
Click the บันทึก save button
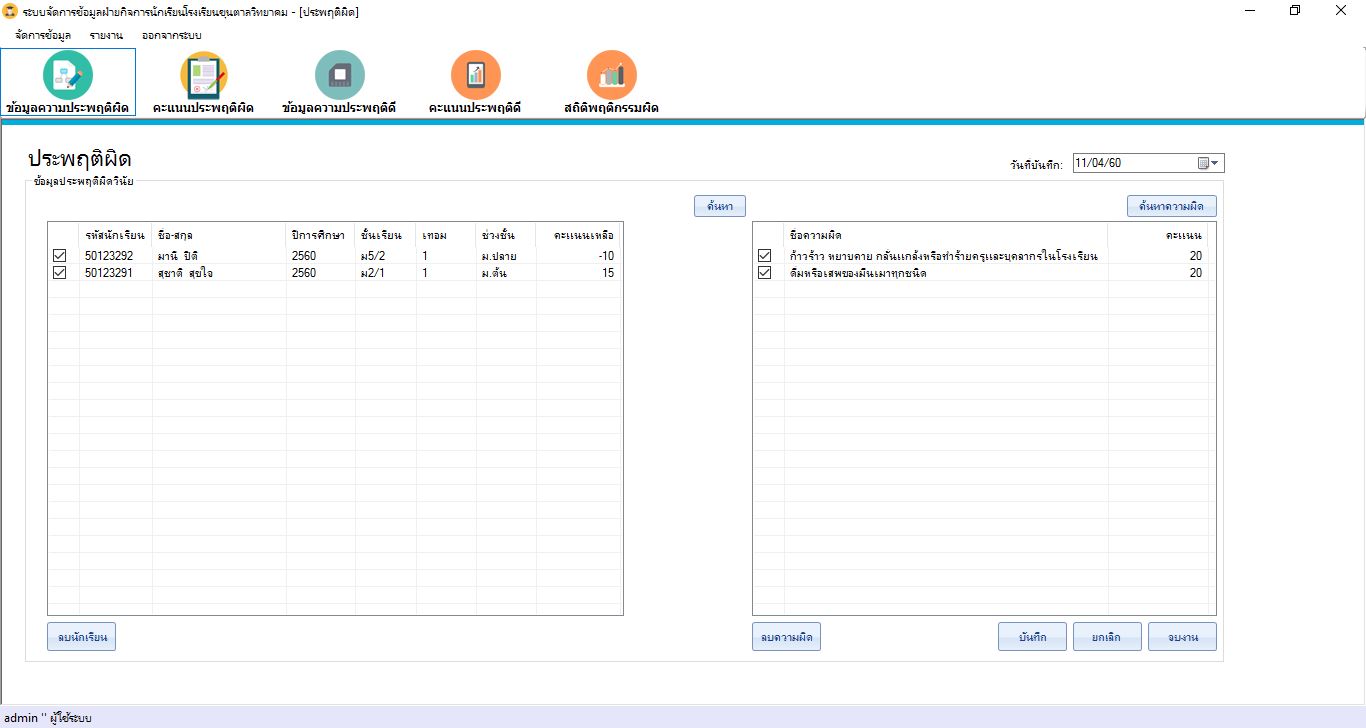(x=1032, y=637)
